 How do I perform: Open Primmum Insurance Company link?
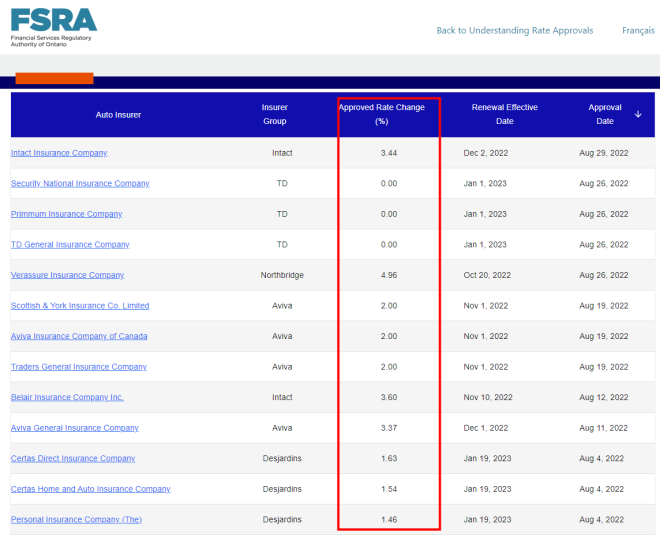(67, 214)
